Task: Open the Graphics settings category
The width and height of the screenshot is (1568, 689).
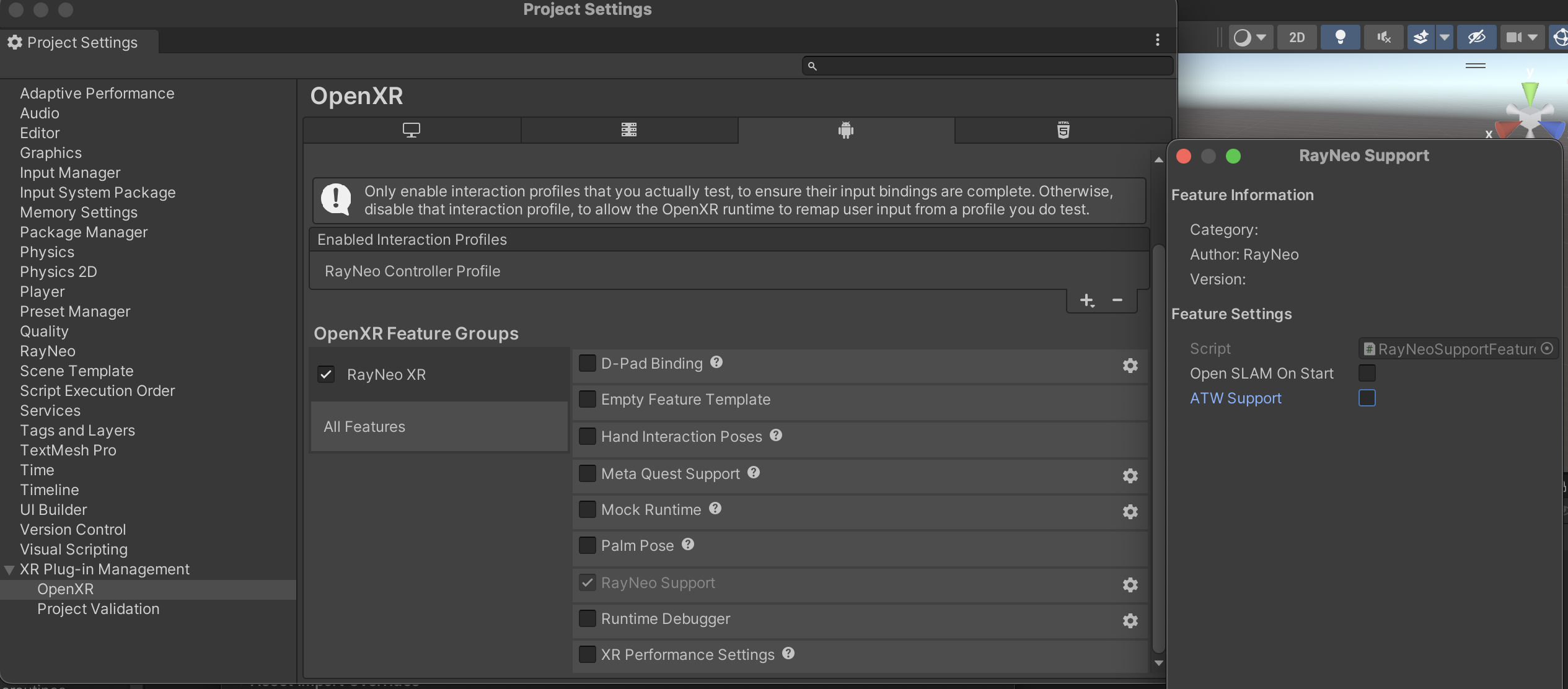Action: [x=51, y=152]
